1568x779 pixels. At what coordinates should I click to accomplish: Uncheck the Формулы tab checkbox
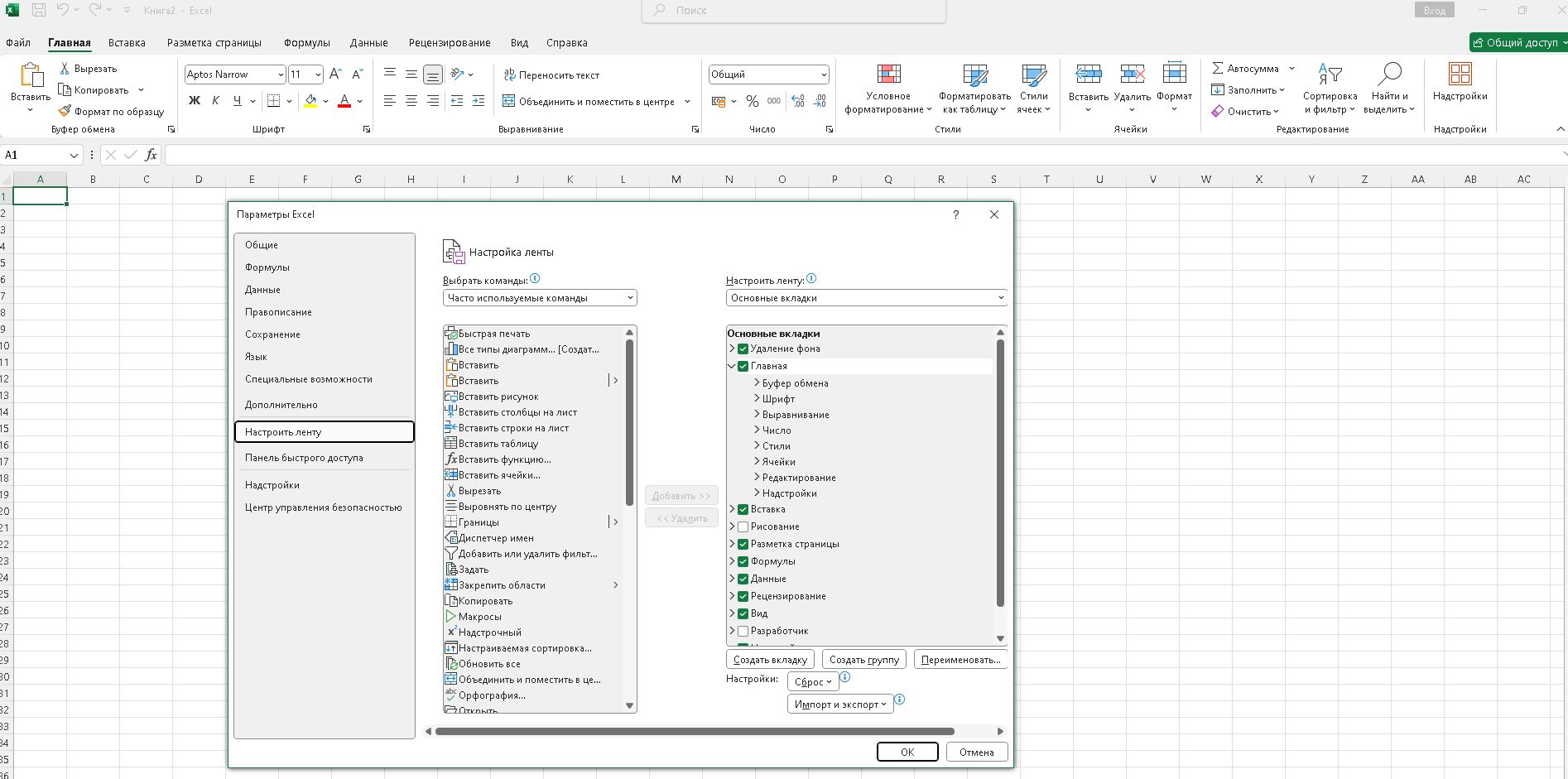pyautogui.click(x=743, y=561)
